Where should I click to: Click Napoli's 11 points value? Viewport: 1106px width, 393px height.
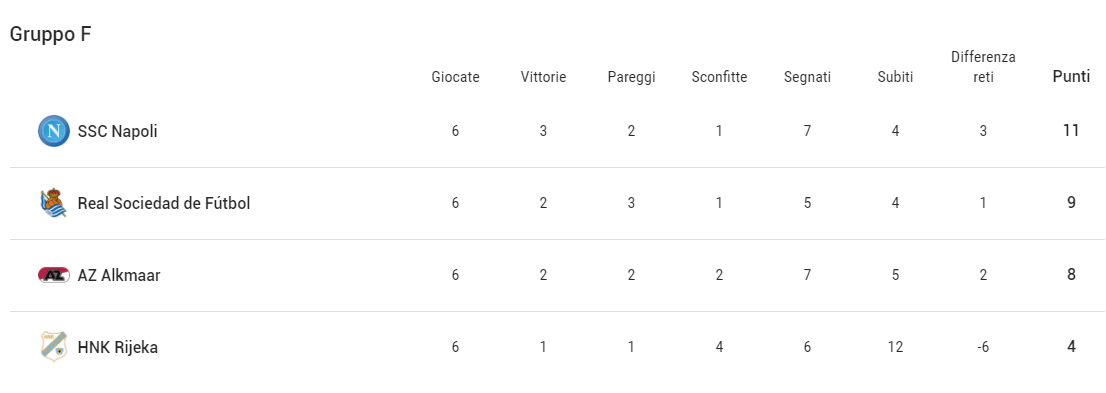1071,131
